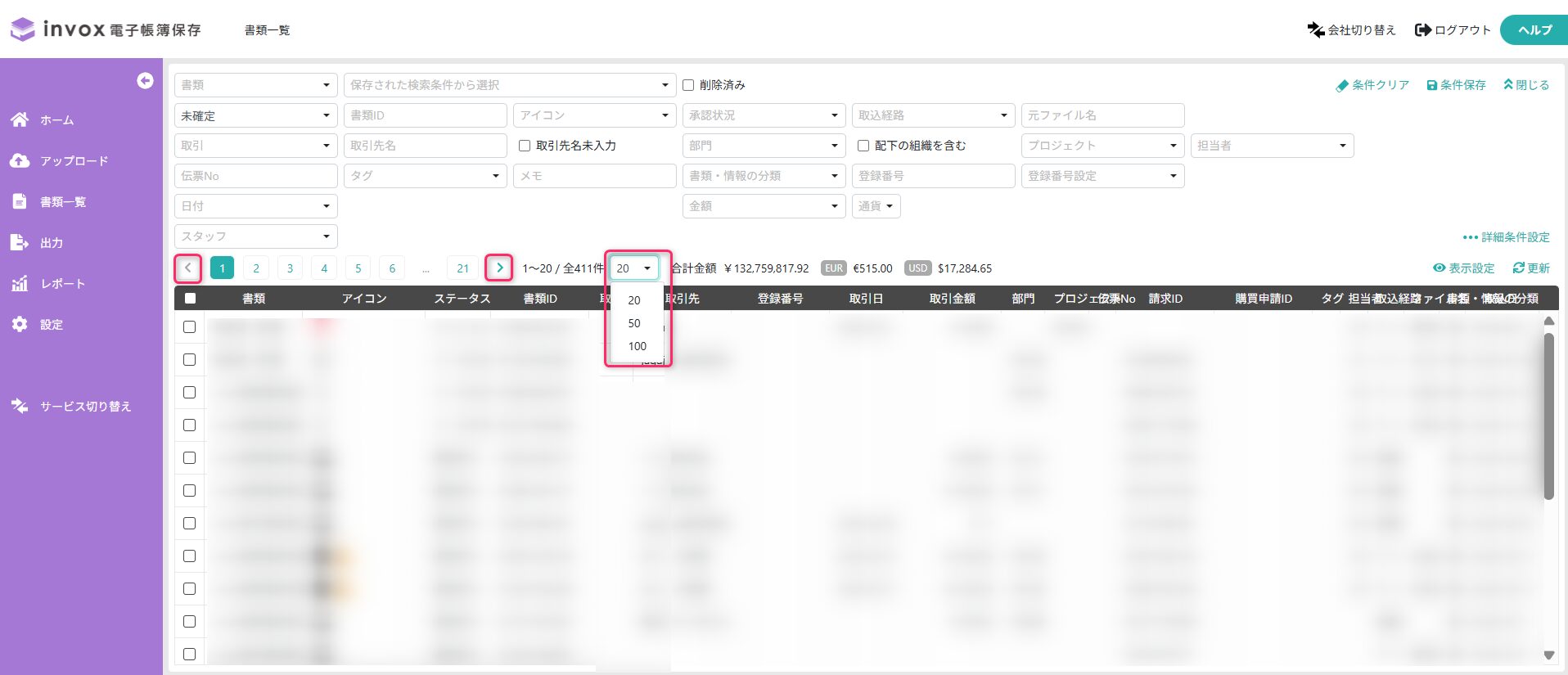Open Upload via cloud icon

(20, 161)
